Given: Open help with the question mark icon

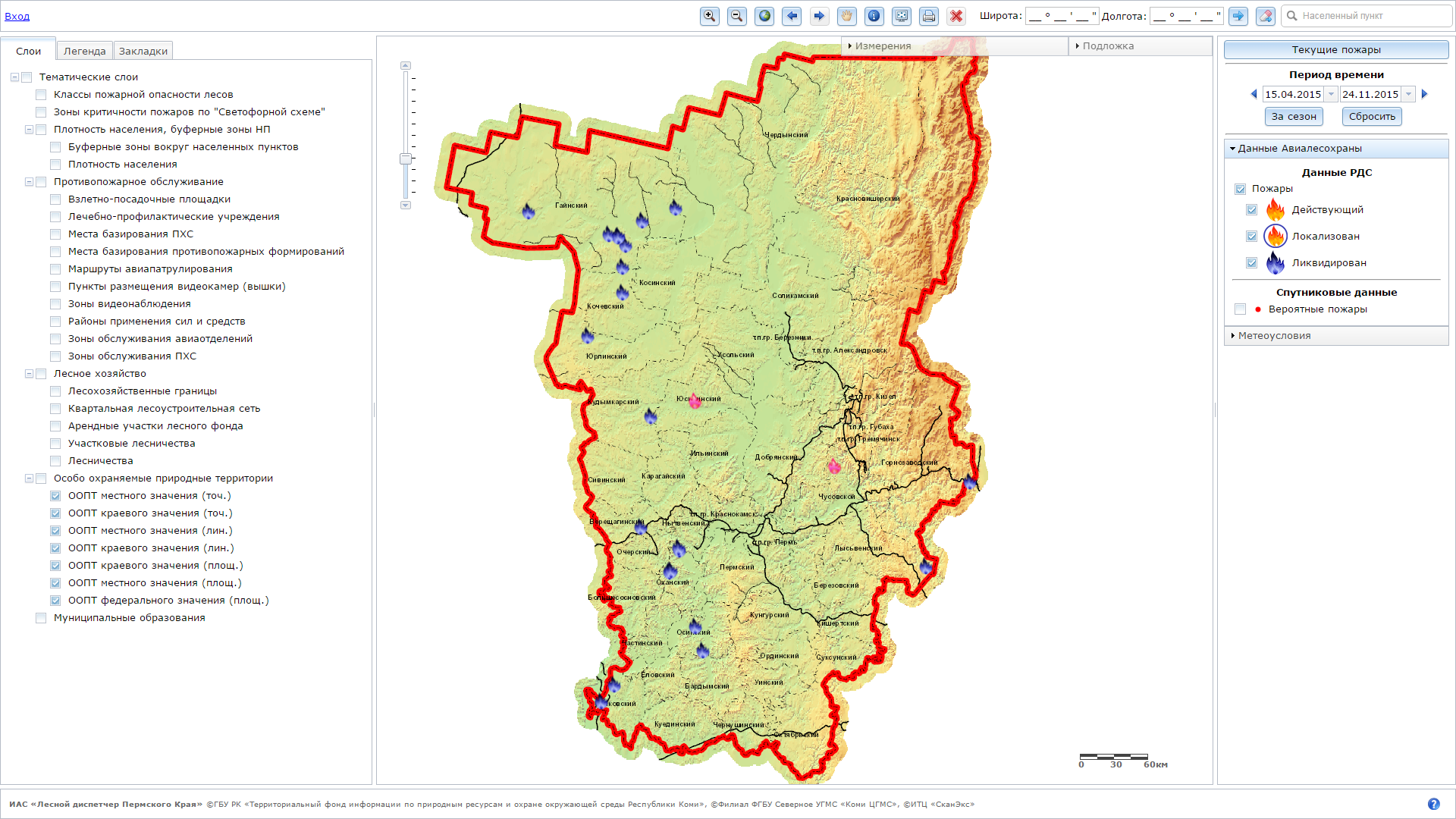Looking at the screenshot, I should [x=1433, y=804].
